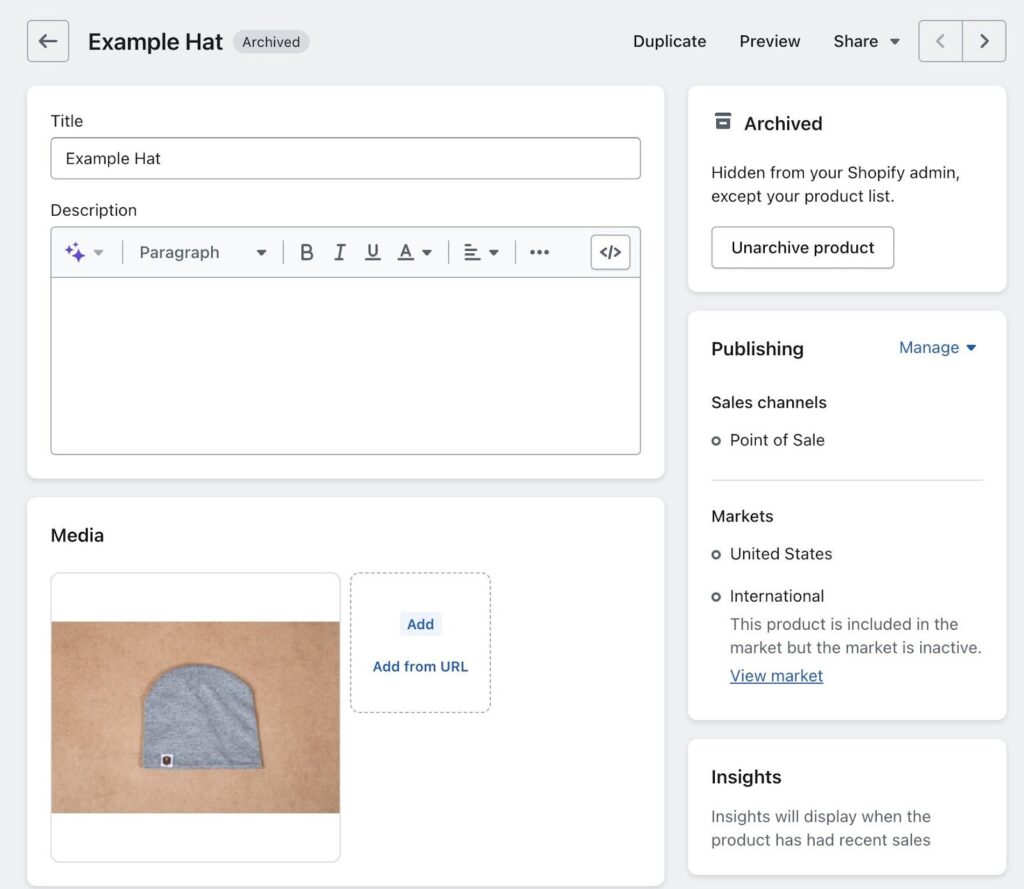Expand the Paragraph style dropdown
This screenshot has height=889, width=1024.
(203, 252)
